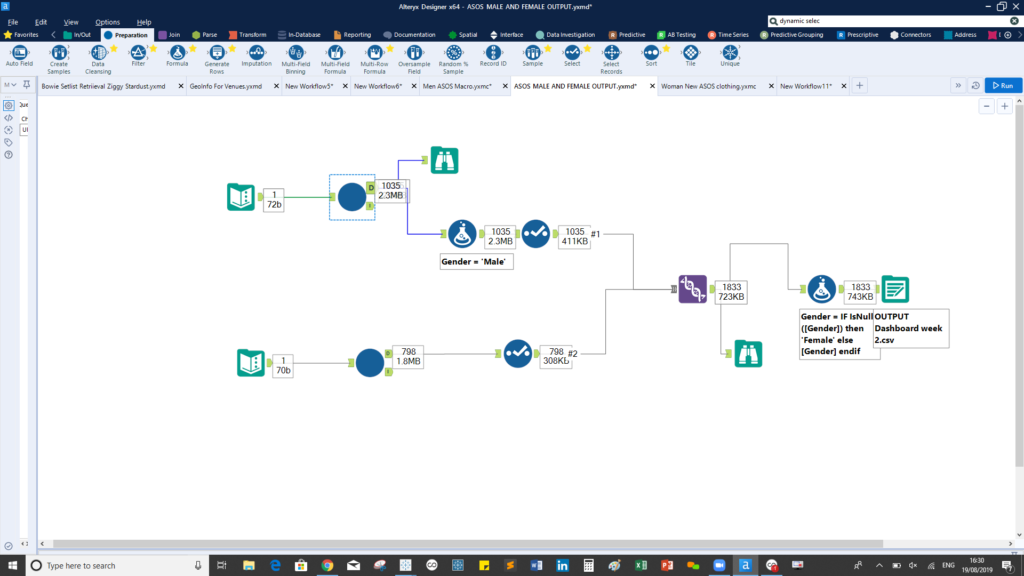Click the Record ID tool
Viewport: 1024px width, 576px height.
493,52
